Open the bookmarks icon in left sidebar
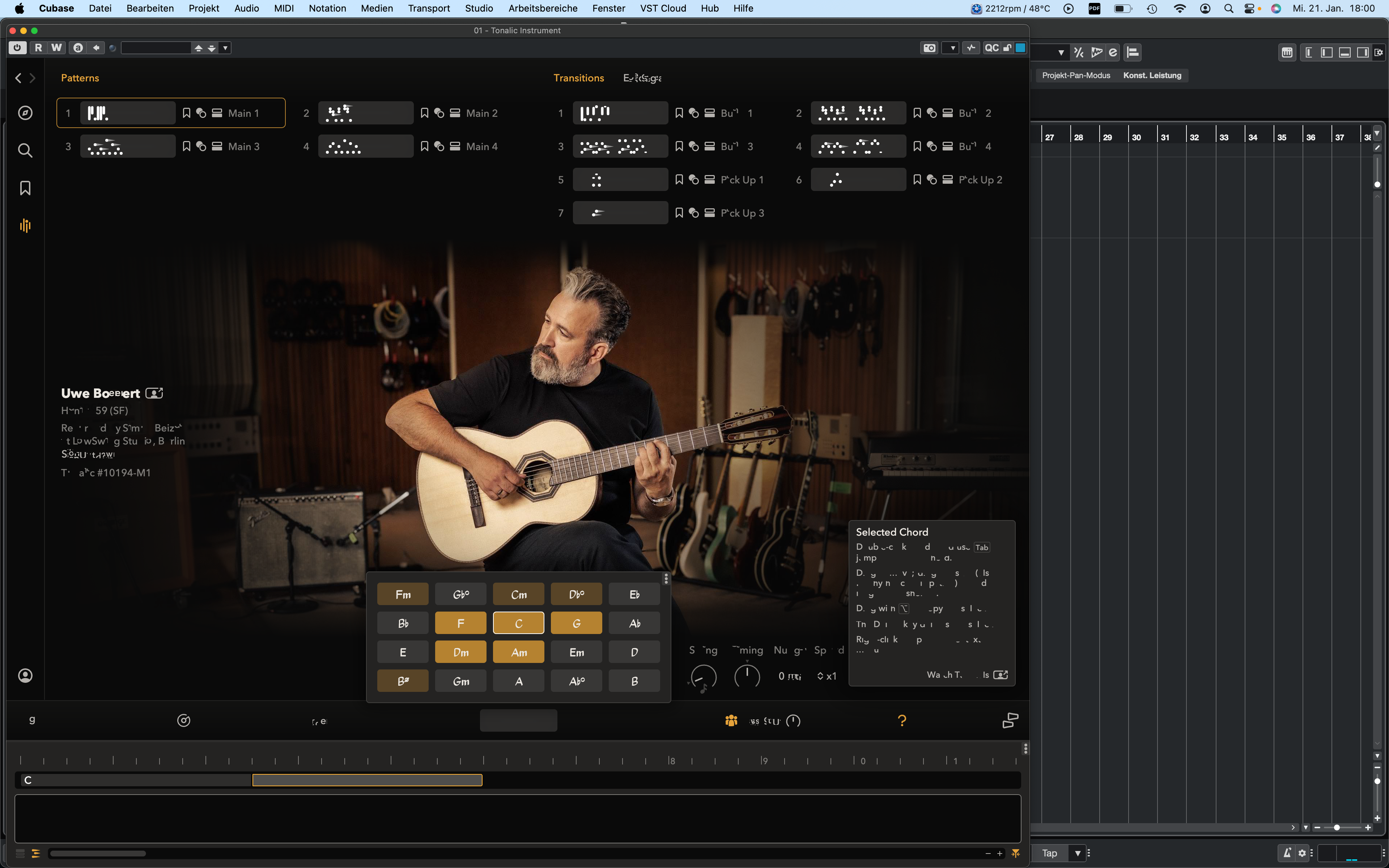Image resolution: width=1389 pixels, height=868 pixels. point(25,188)
